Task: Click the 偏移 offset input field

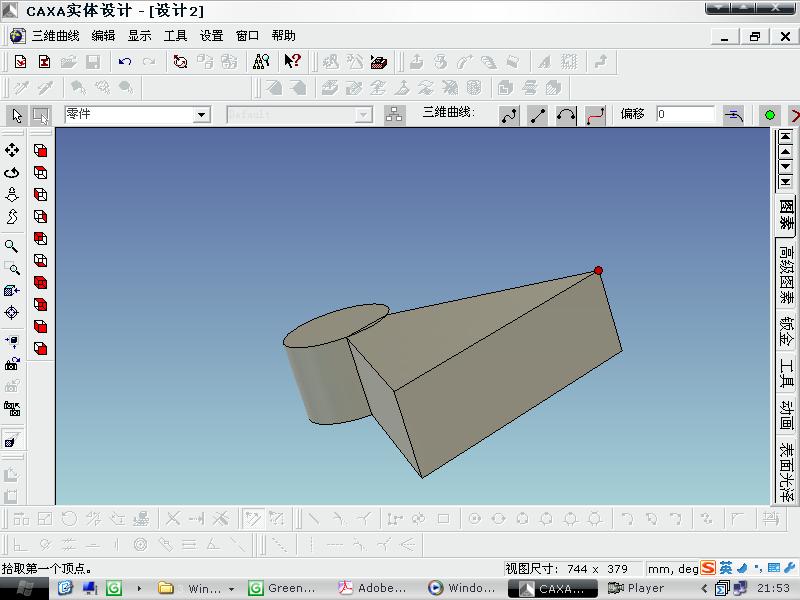Action: coord(685,115)
